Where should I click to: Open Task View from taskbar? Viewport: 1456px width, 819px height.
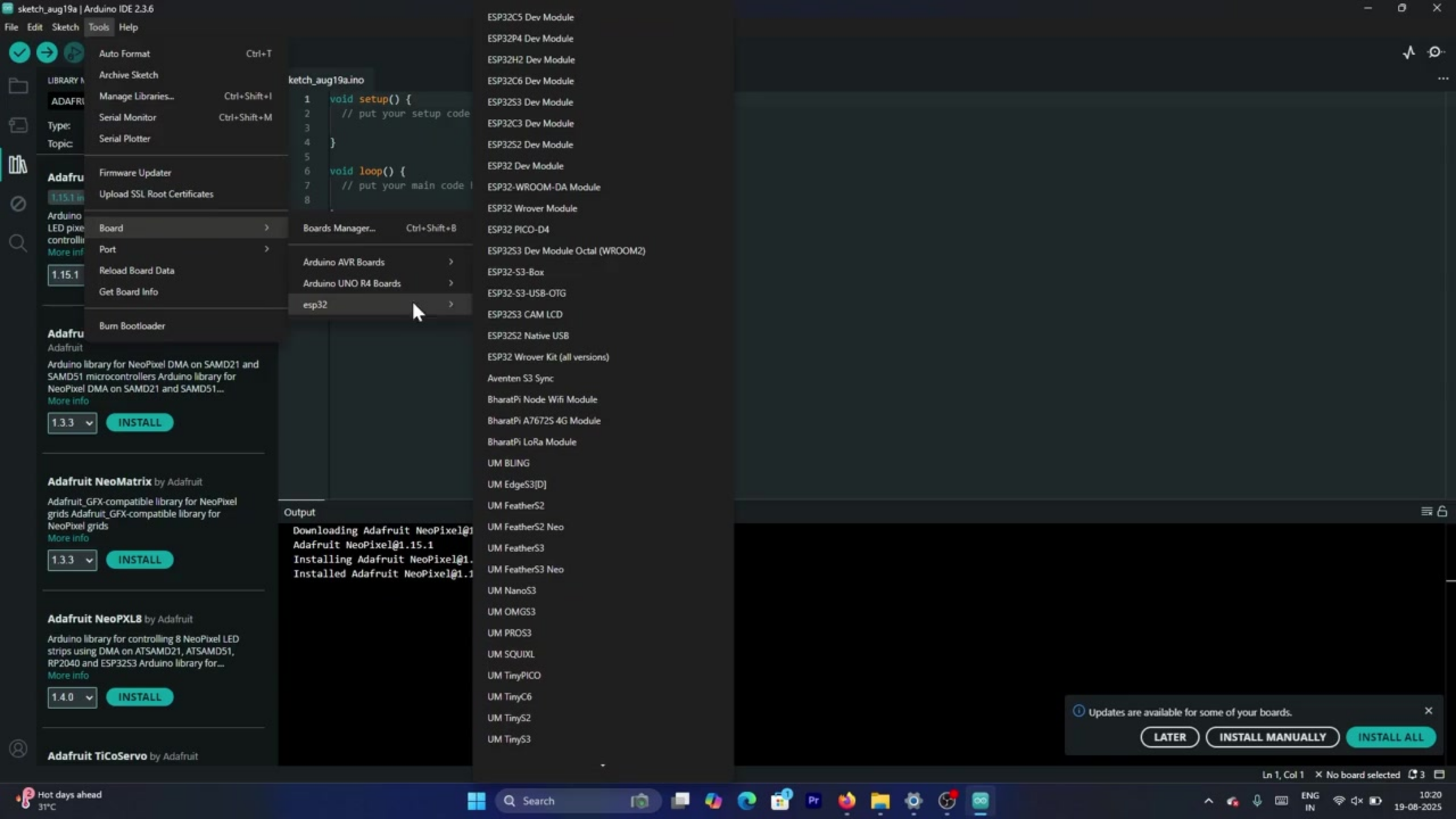click(680, 801)
